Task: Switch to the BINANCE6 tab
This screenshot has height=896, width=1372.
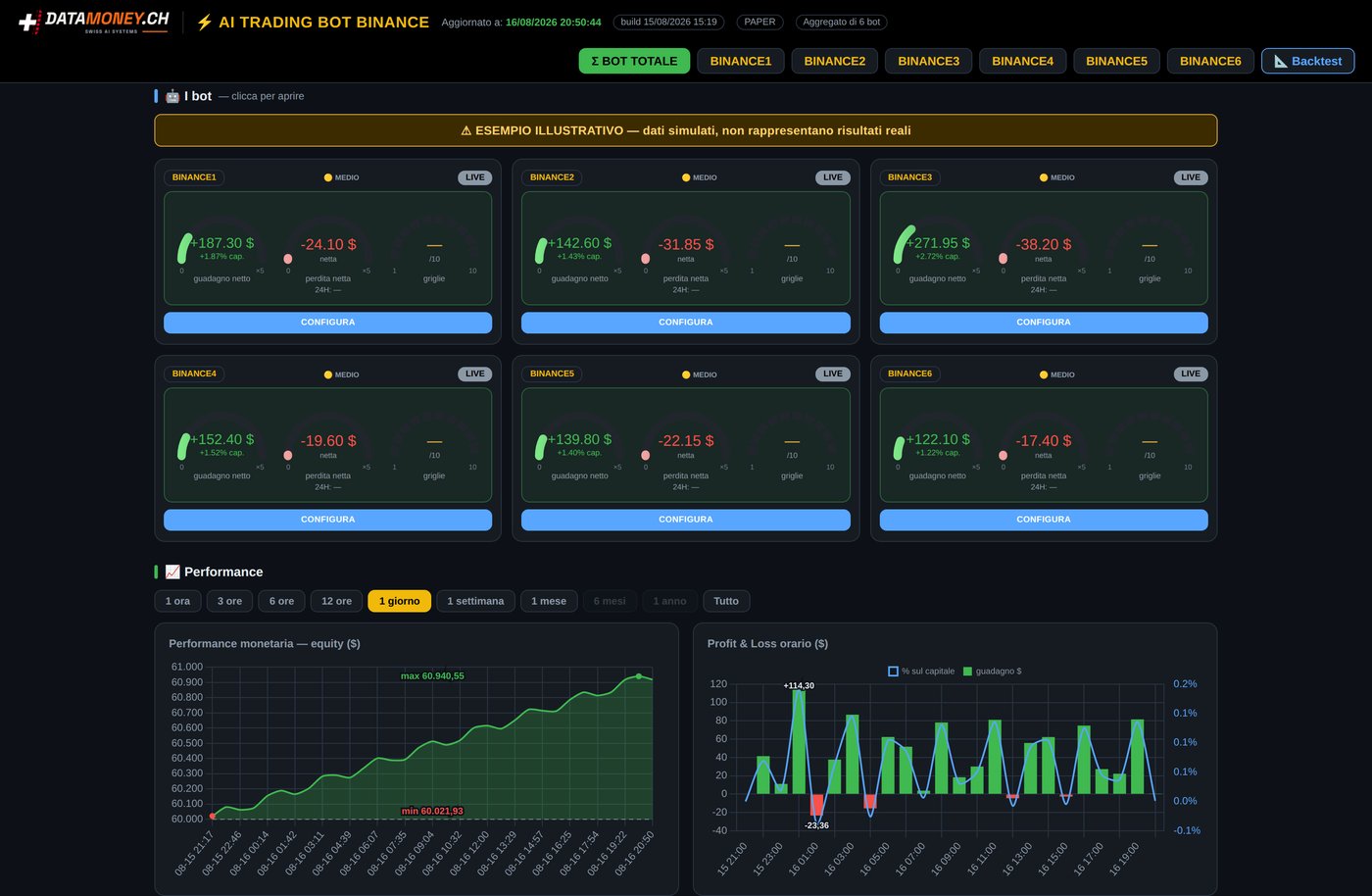Action: point(1210,61)
